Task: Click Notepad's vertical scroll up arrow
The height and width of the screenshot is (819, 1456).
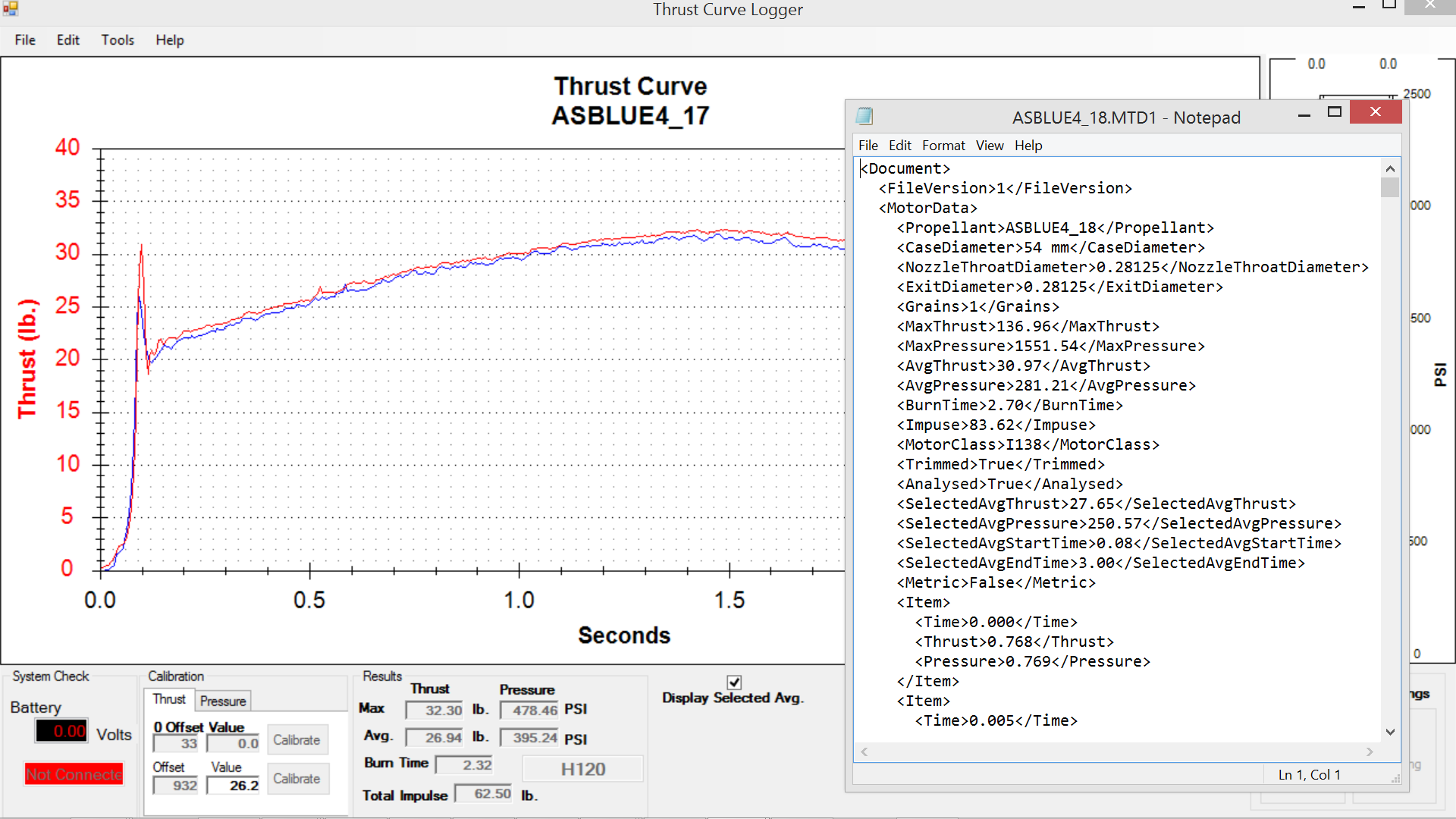Action: point(1390,168)
